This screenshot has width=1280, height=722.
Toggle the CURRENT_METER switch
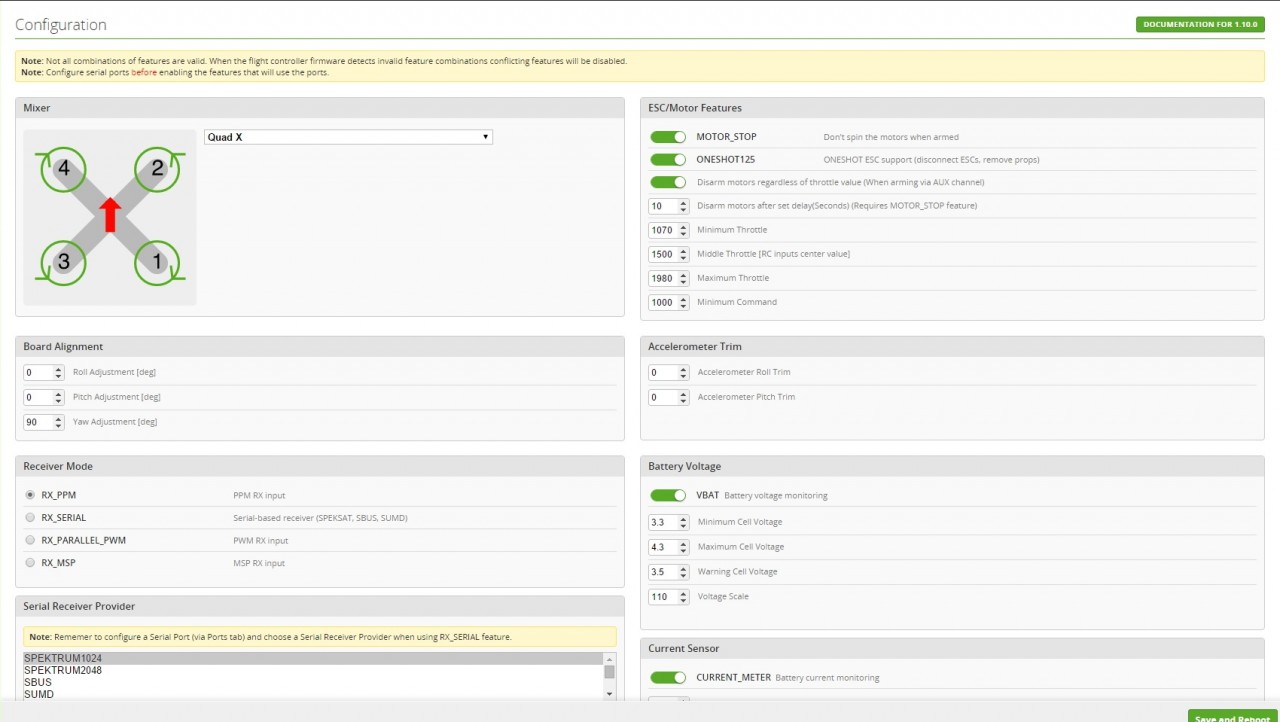pos(668,677)
